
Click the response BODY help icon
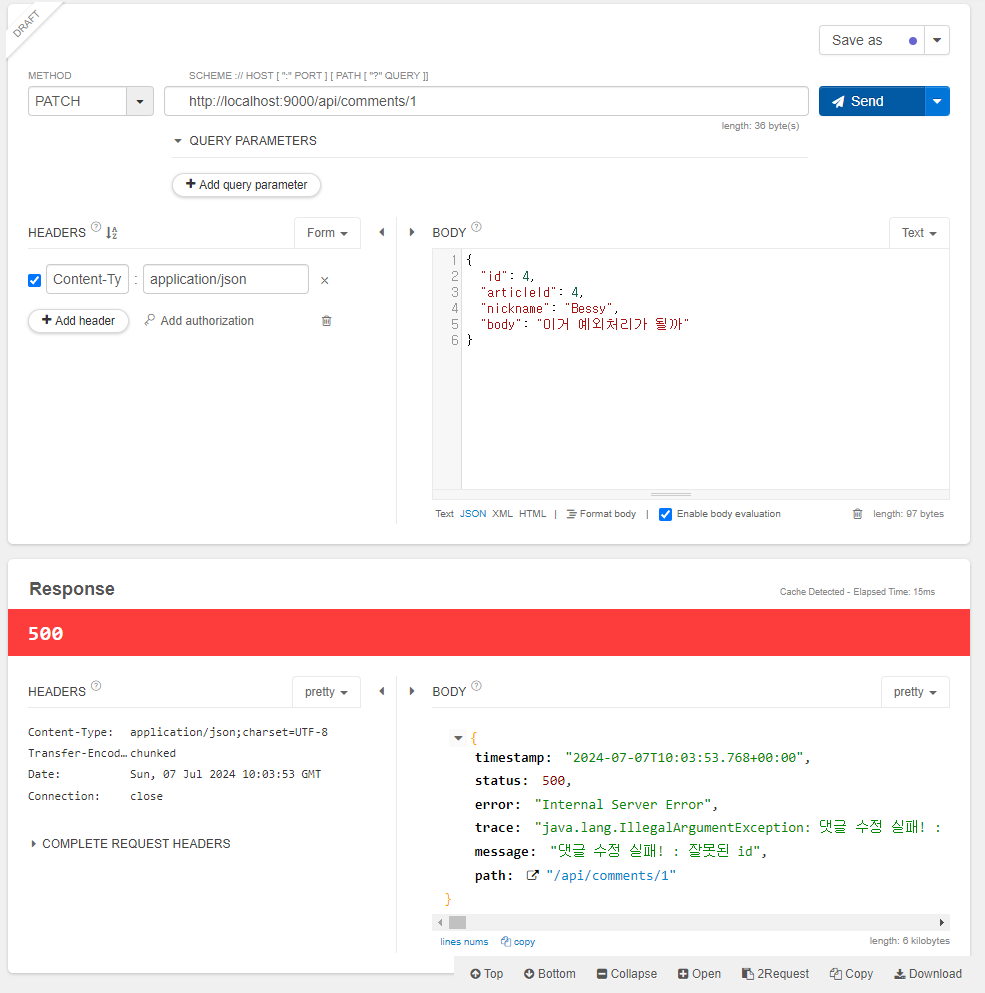pyautogui.click(x=476, y=686)
